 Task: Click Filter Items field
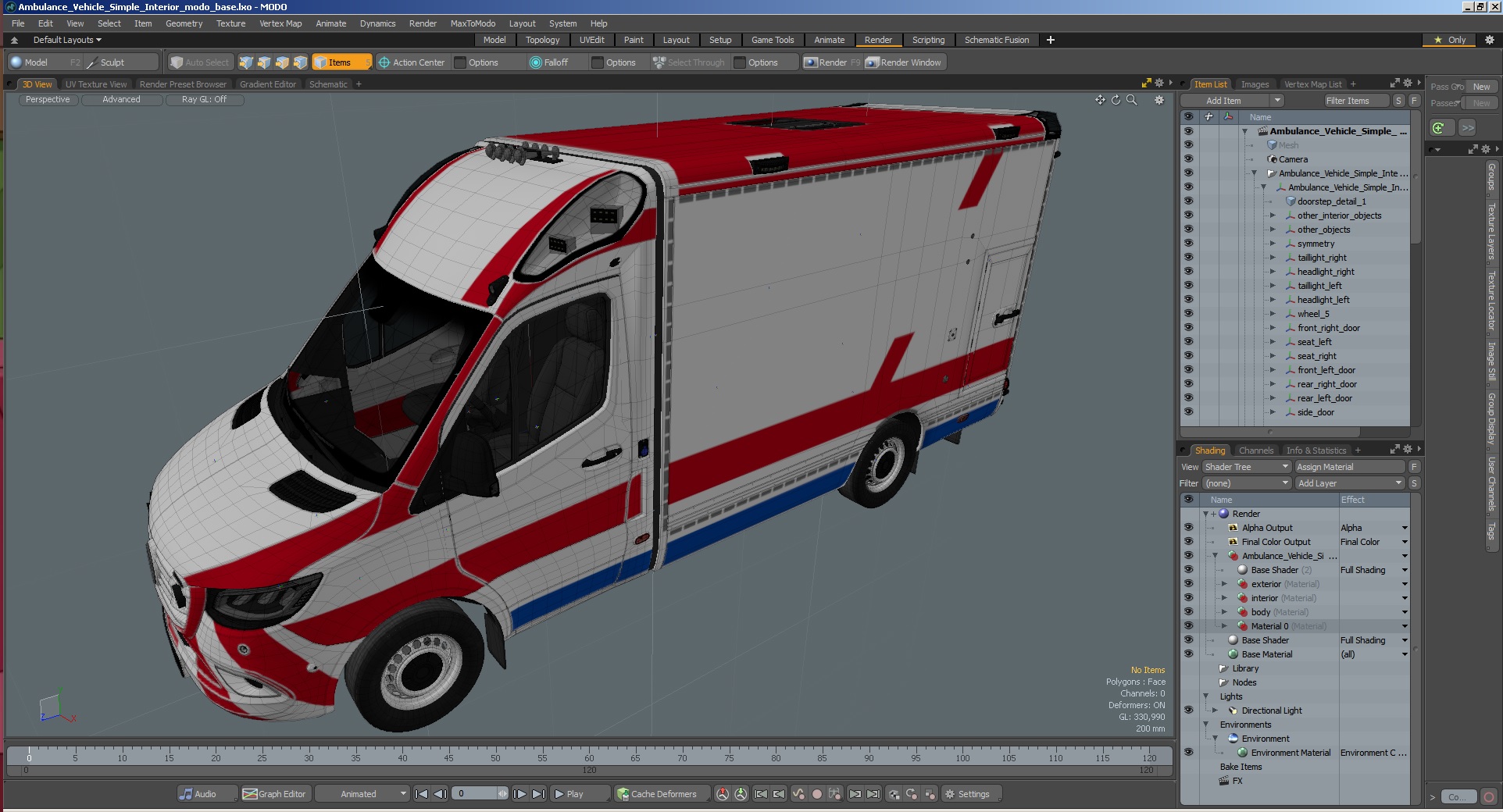1355,101
